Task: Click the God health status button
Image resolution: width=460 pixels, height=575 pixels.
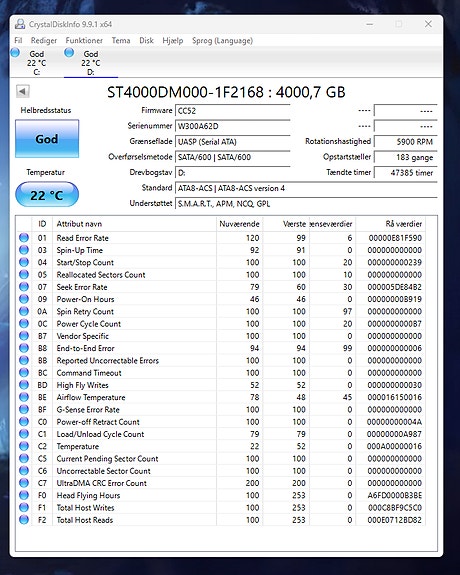Action: point(47,139)
